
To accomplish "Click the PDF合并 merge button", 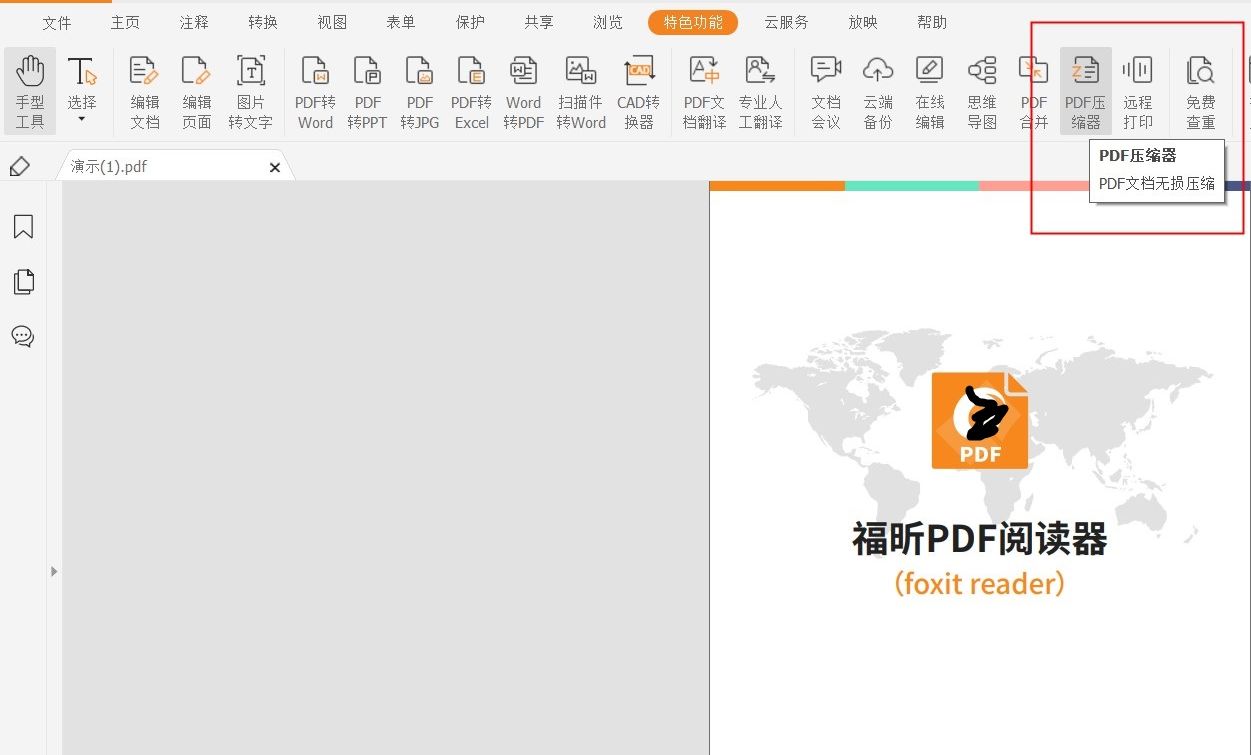I will click(1033, 91).
